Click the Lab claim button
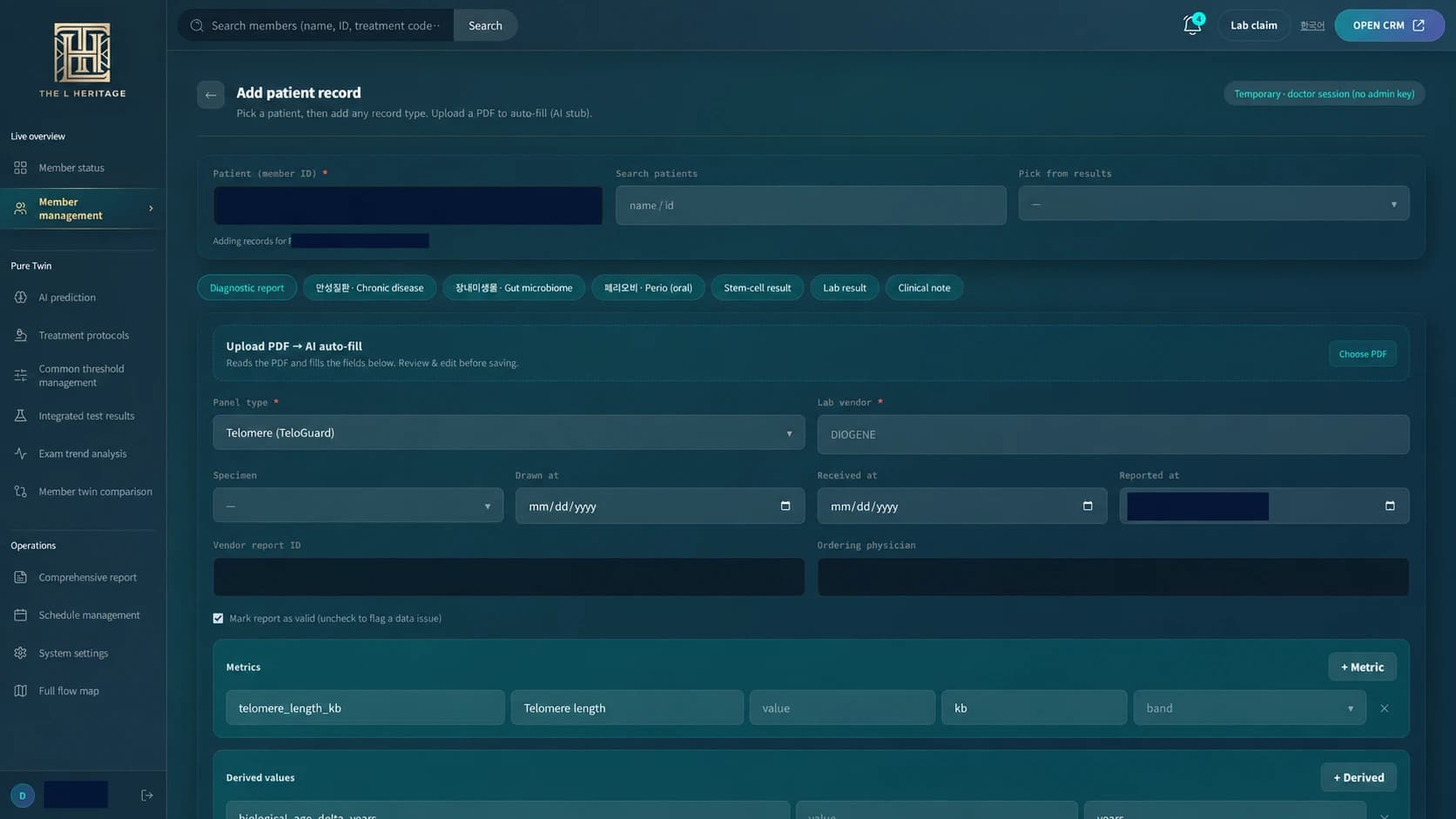Screen dimensions: 1456x819 [1254, 25]
